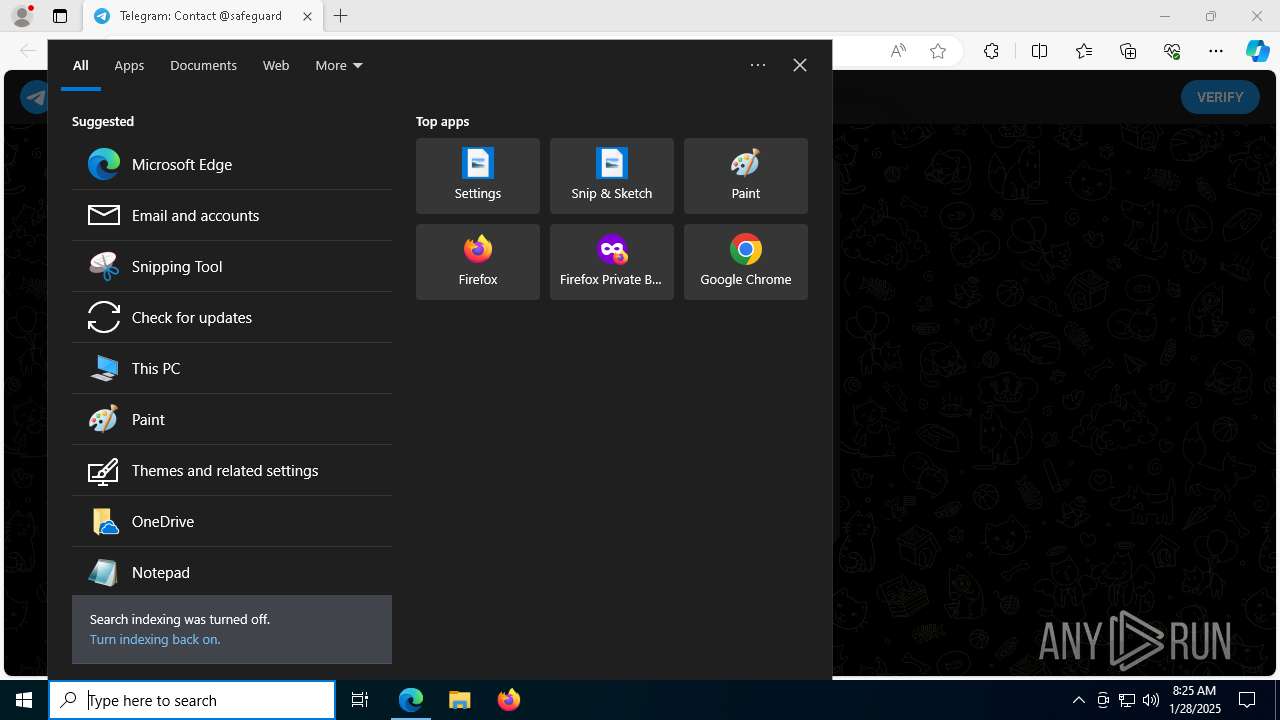Viewport: 1280px width, 720px height.
Task: Expand the More dropdown filter
Action: 339,65
